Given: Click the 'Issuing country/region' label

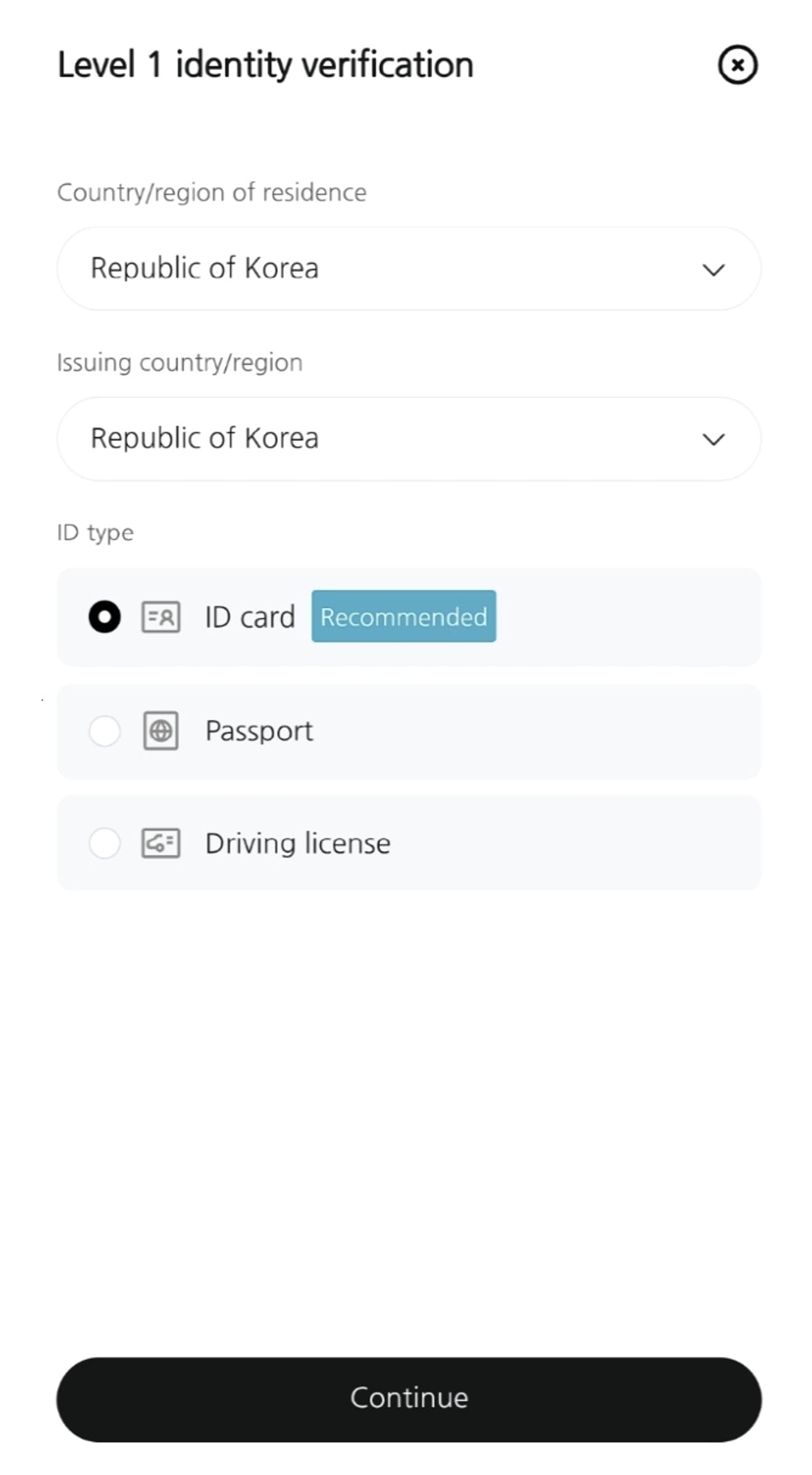Looking at the screenshot, I should (x=180, y=363).
